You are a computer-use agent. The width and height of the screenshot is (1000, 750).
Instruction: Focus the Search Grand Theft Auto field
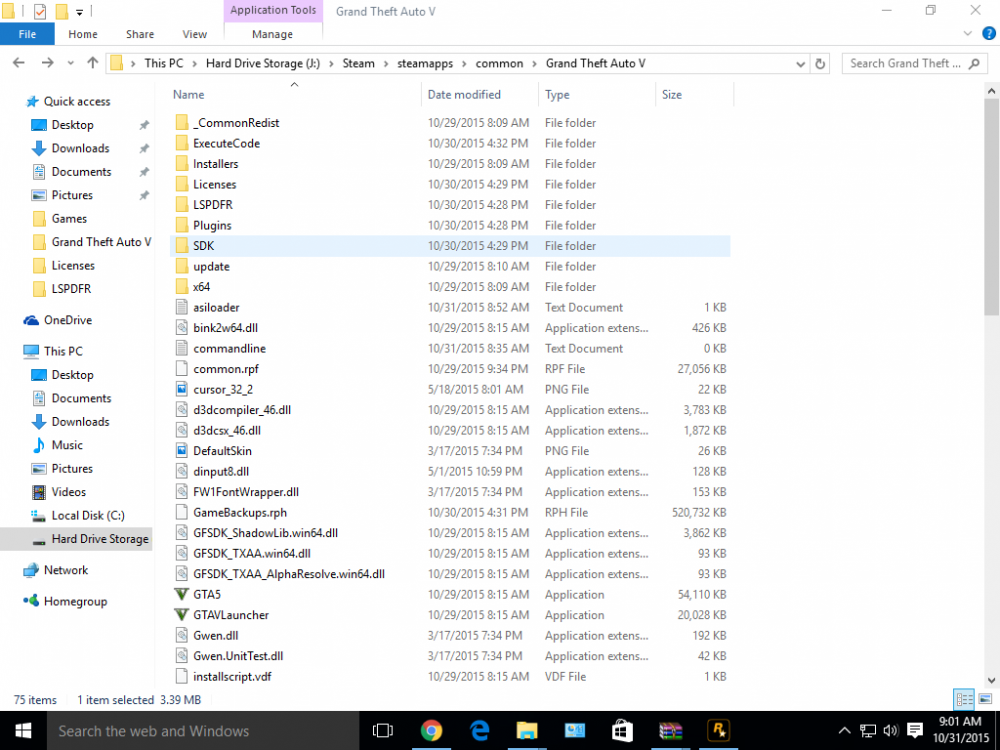(x=904, y=63)
